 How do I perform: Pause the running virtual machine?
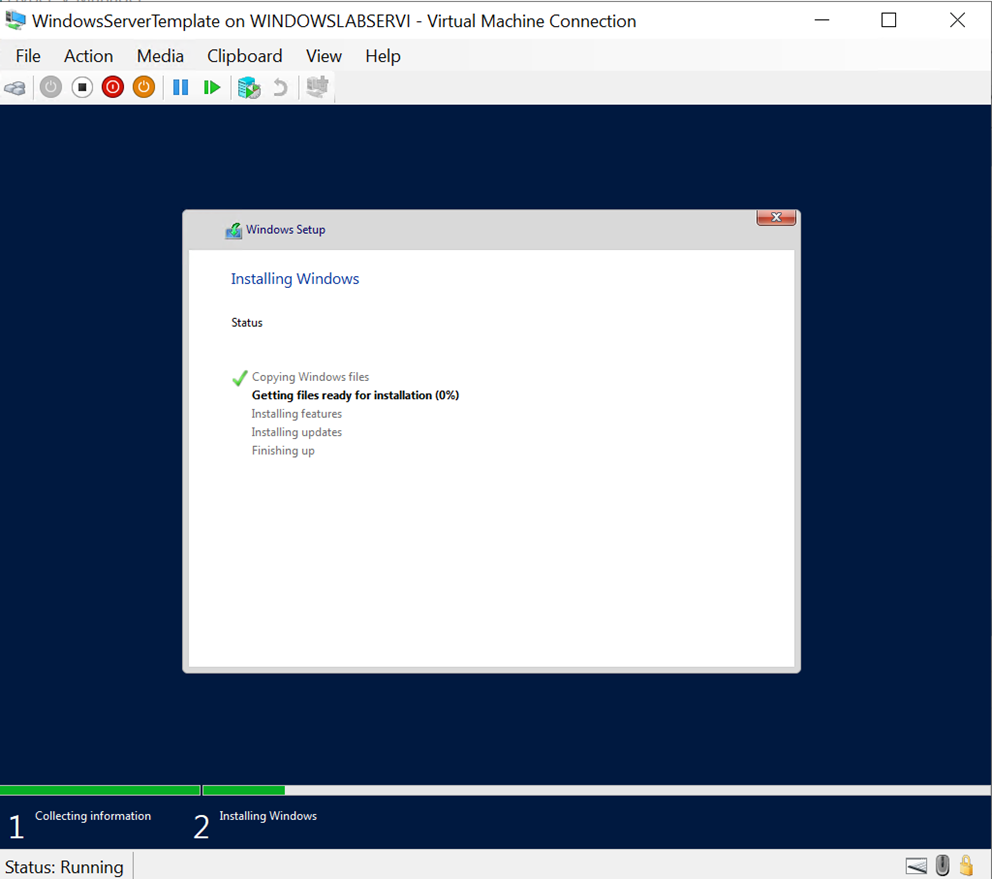(181, 87)
